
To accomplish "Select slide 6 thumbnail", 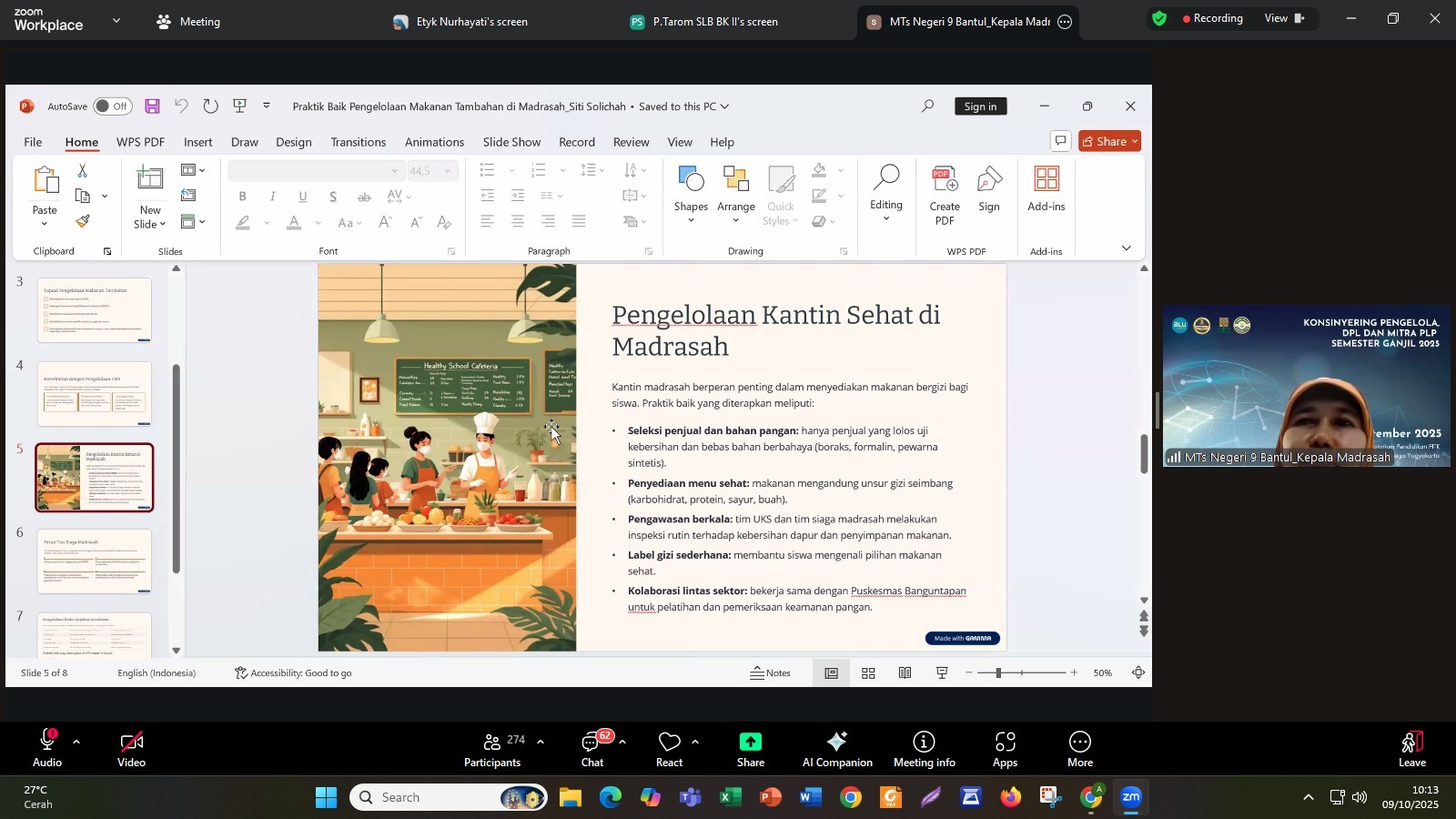I will click(95, 561).
